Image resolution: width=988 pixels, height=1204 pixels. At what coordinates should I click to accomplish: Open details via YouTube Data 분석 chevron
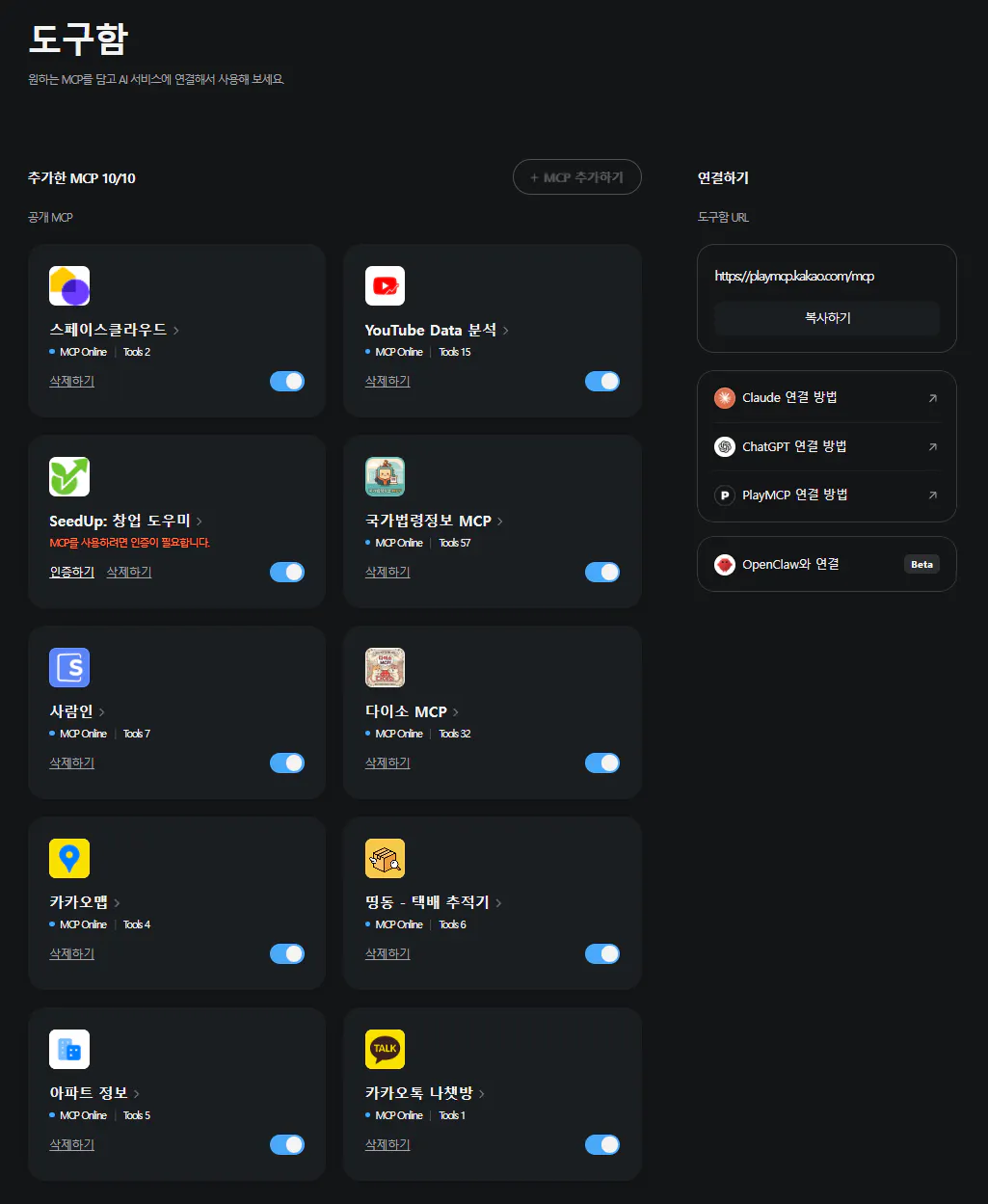(506, 331)
